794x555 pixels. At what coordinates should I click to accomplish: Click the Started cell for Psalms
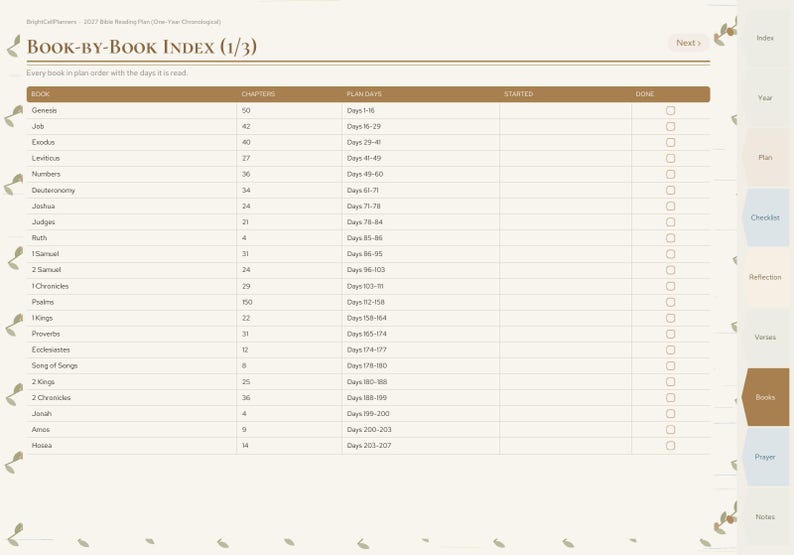point(565,302)
